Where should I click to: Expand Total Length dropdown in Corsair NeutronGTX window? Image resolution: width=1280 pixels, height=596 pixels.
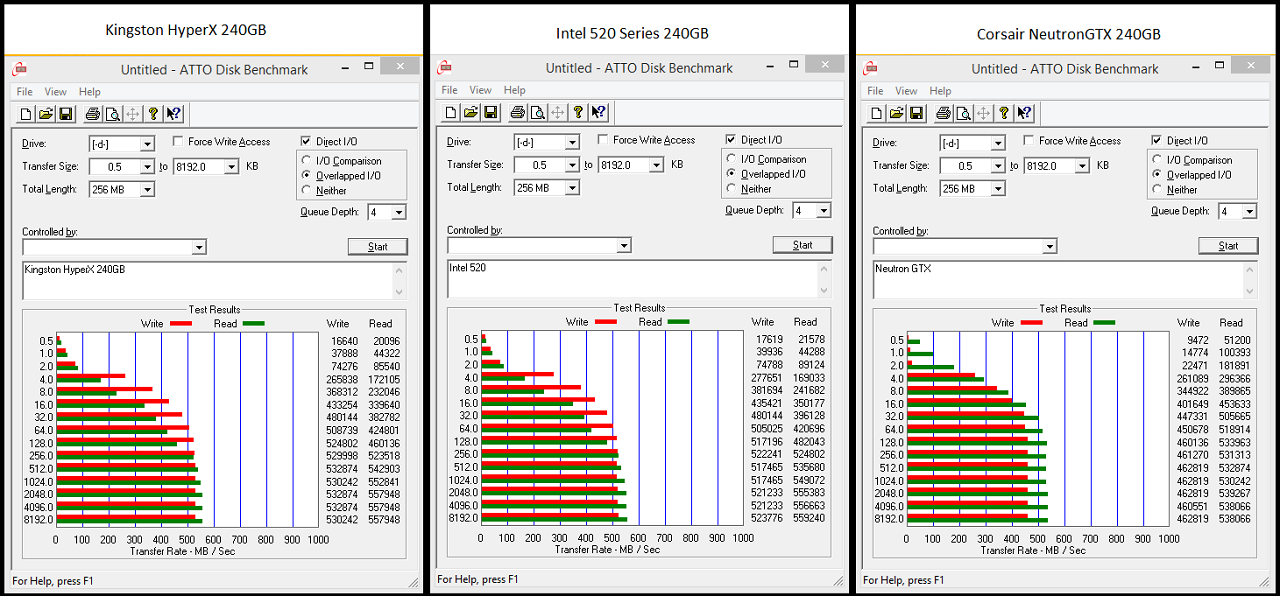pos(998,189)
